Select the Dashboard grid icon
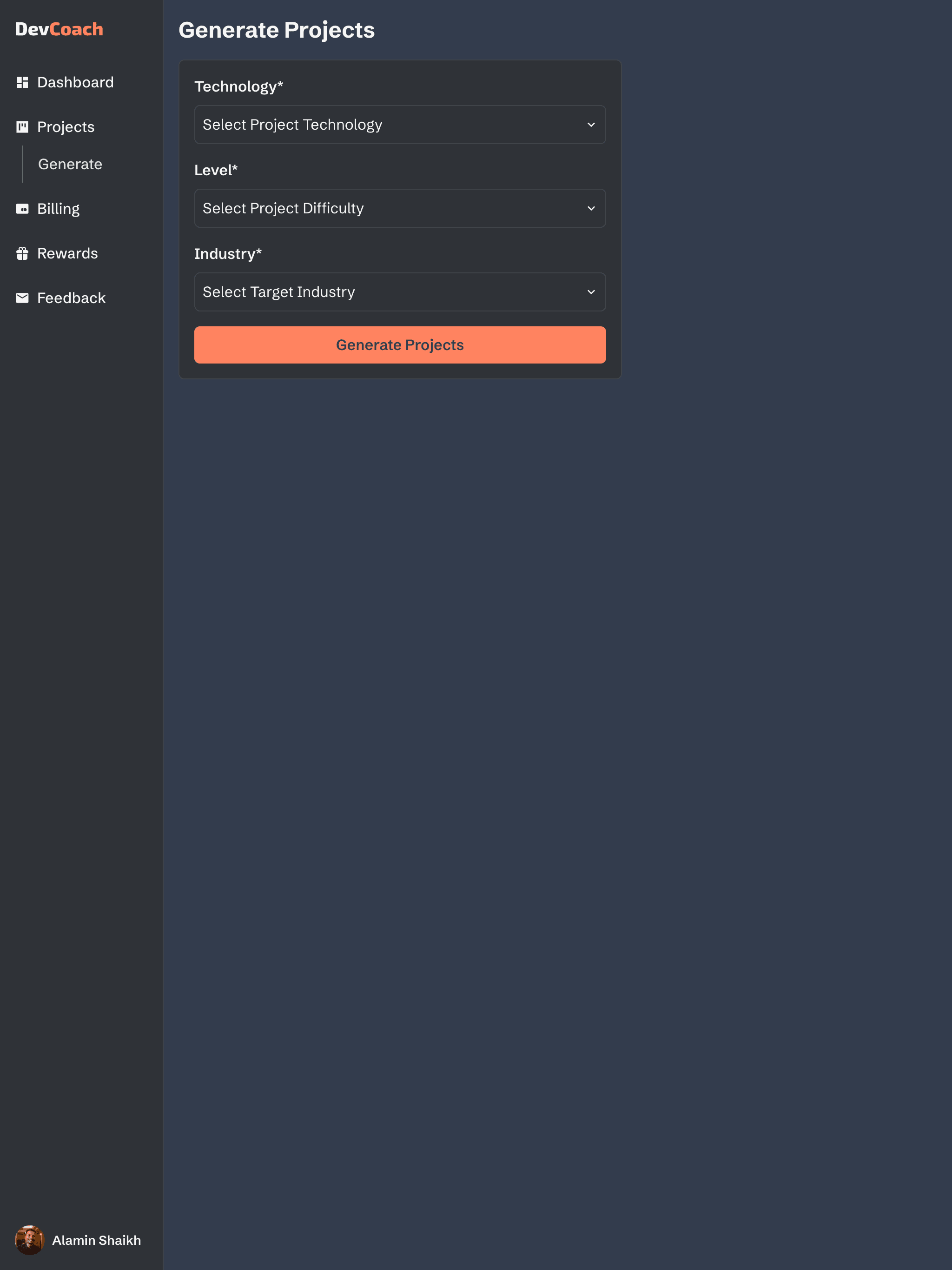 click(22, 81)
